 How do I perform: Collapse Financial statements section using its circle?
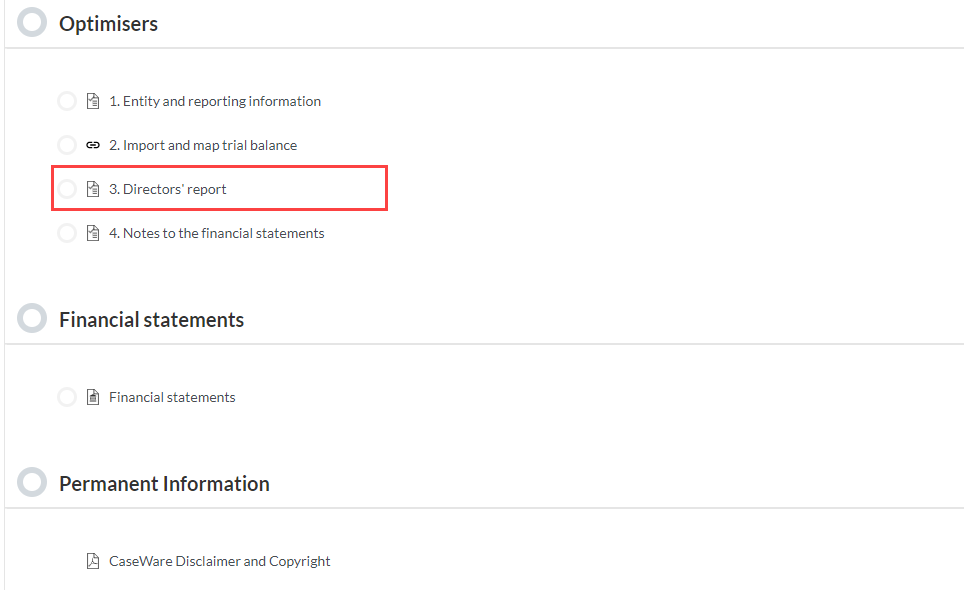[32, 318]
